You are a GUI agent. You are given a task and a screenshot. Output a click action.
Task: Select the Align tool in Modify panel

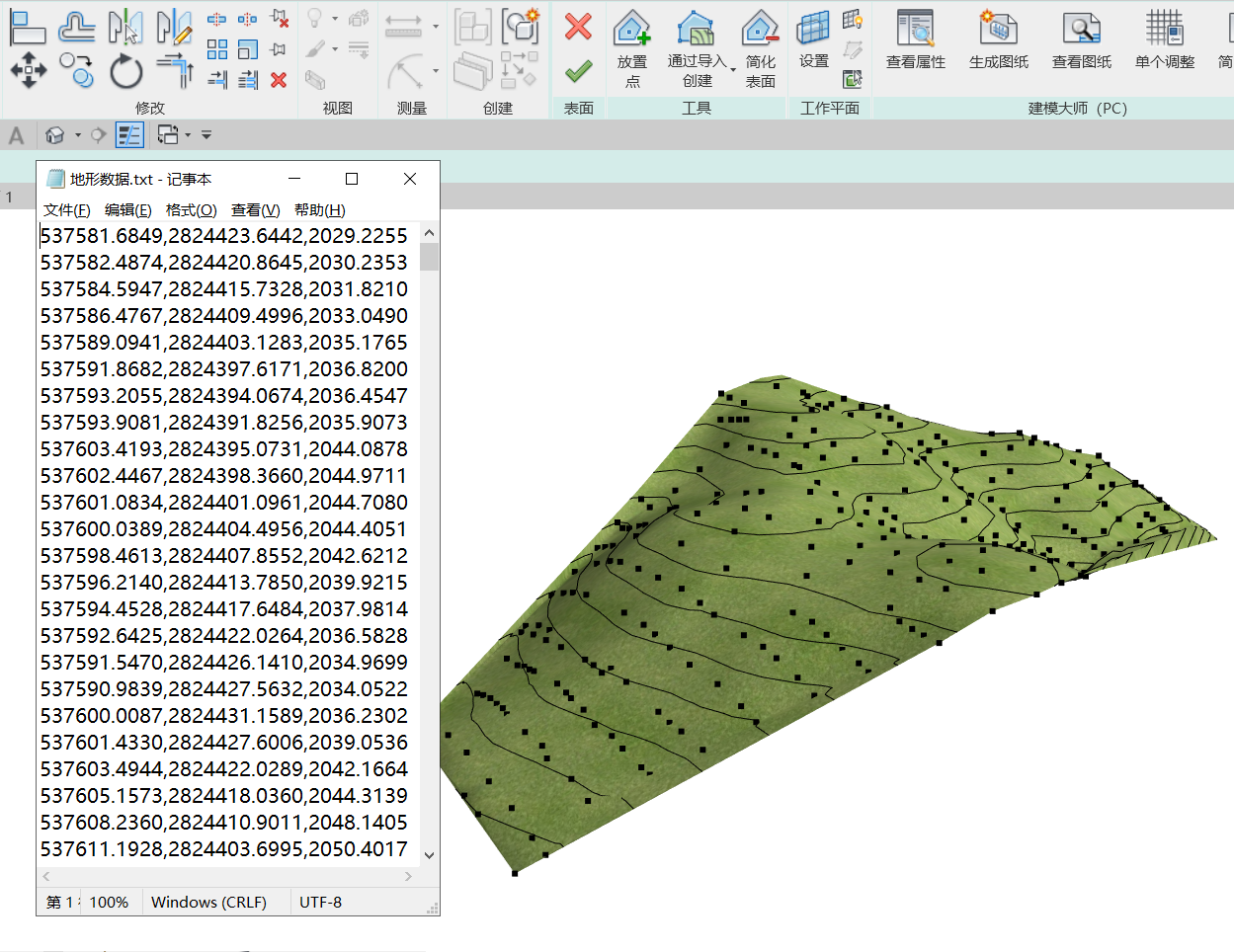[27, 27]
